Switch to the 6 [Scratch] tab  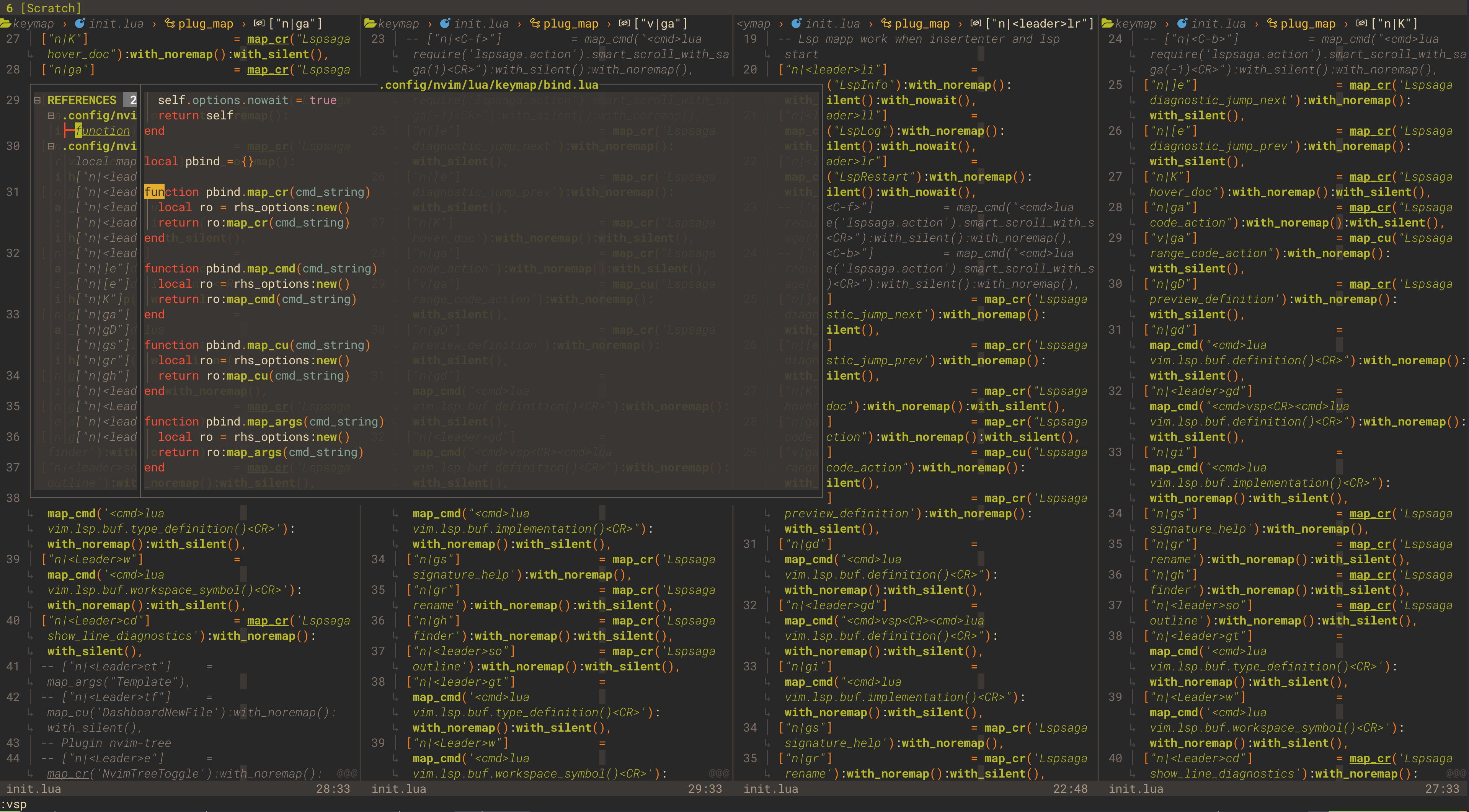tap(43, 8)
